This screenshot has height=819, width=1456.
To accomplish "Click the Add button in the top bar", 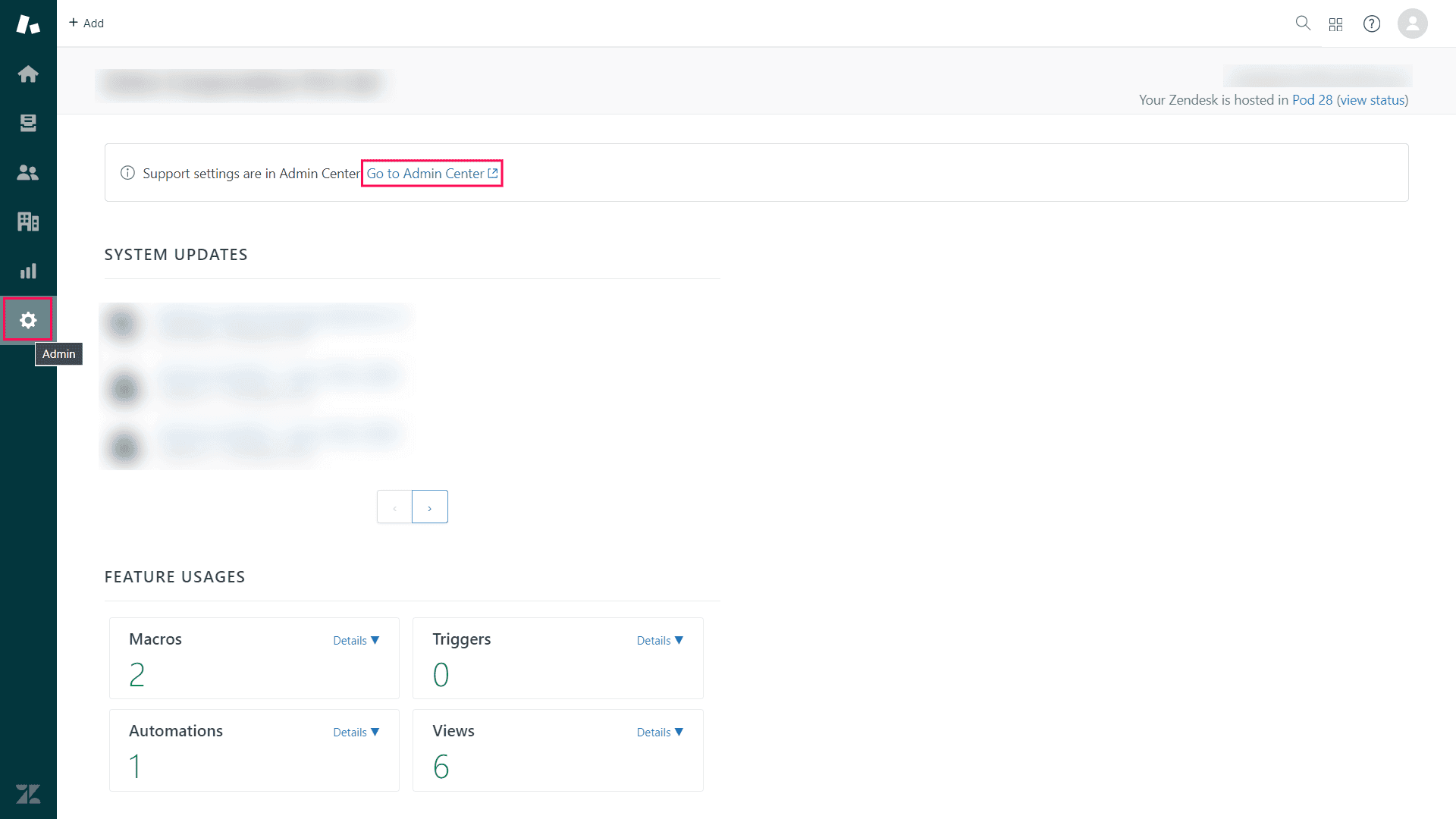I will click(x=86, y=23).
